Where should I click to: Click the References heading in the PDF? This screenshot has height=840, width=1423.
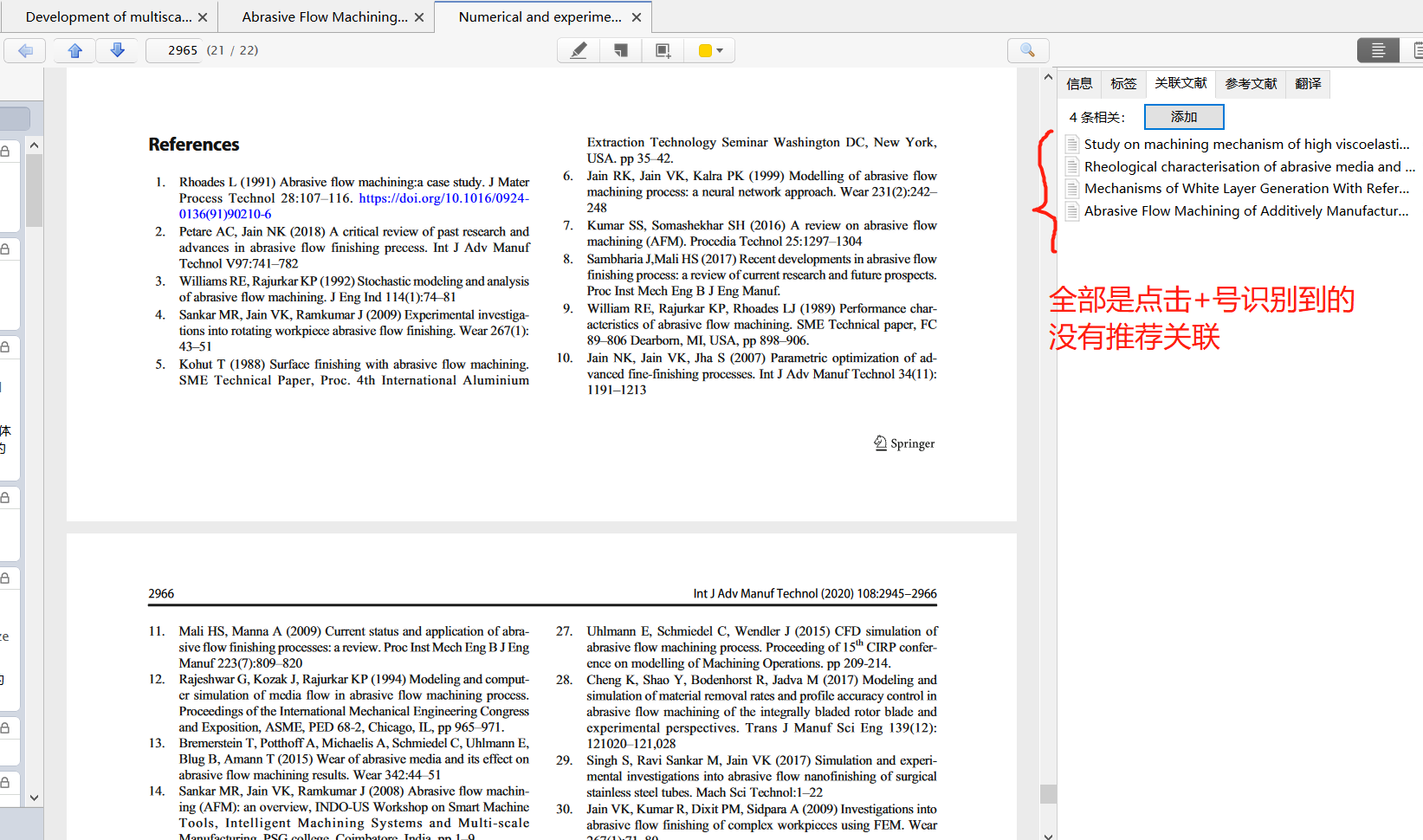(194, 145)
